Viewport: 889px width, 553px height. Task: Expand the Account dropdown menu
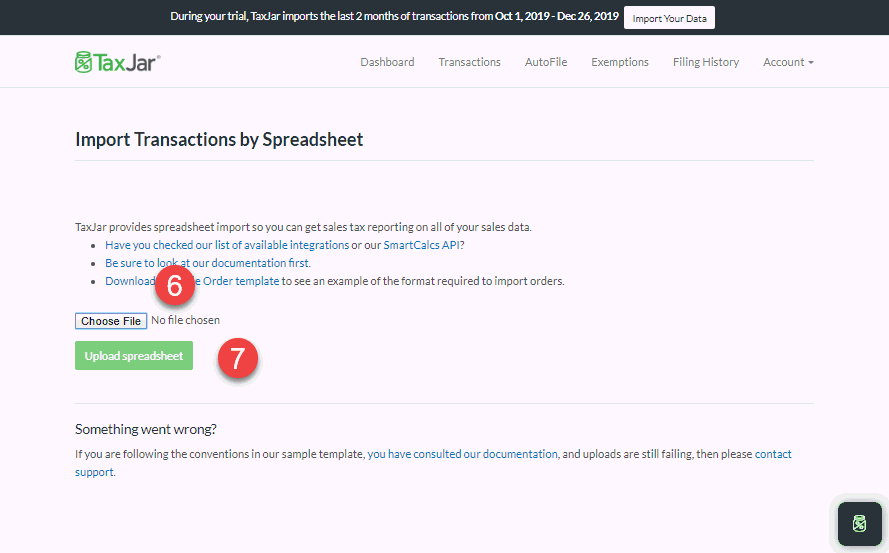[x=787, y=62]
